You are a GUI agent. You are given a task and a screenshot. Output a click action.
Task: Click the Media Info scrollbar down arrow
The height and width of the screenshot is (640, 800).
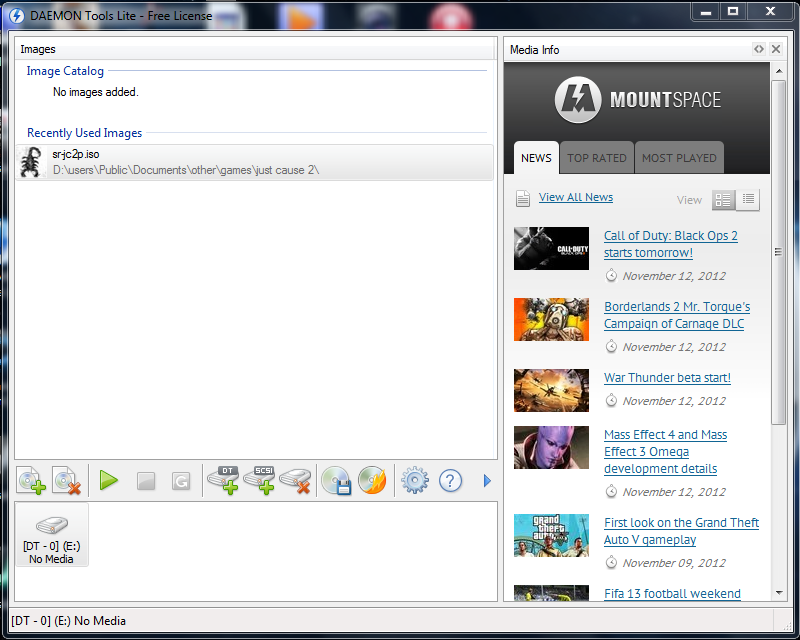(x=779, y=593)
